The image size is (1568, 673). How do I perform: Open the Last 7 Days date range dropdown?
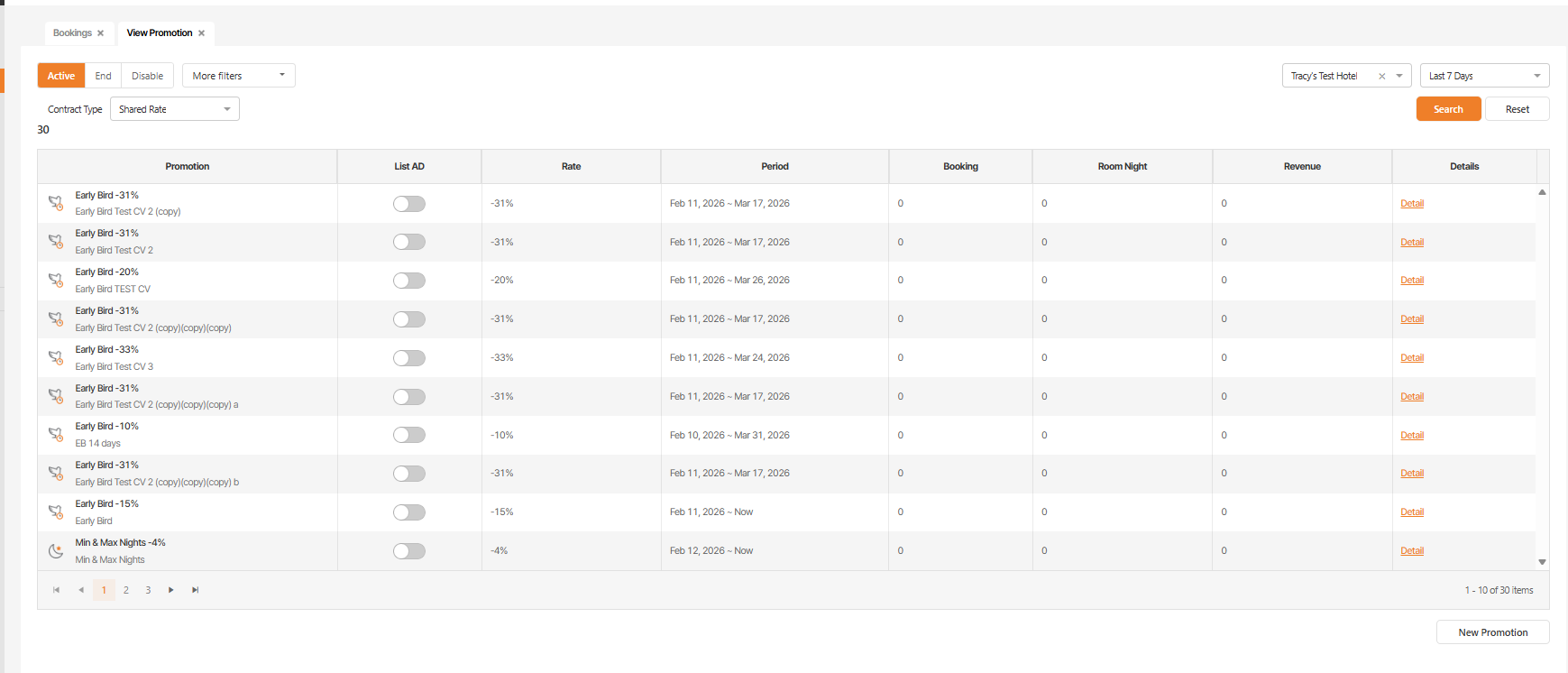(x=1484, y=76)
